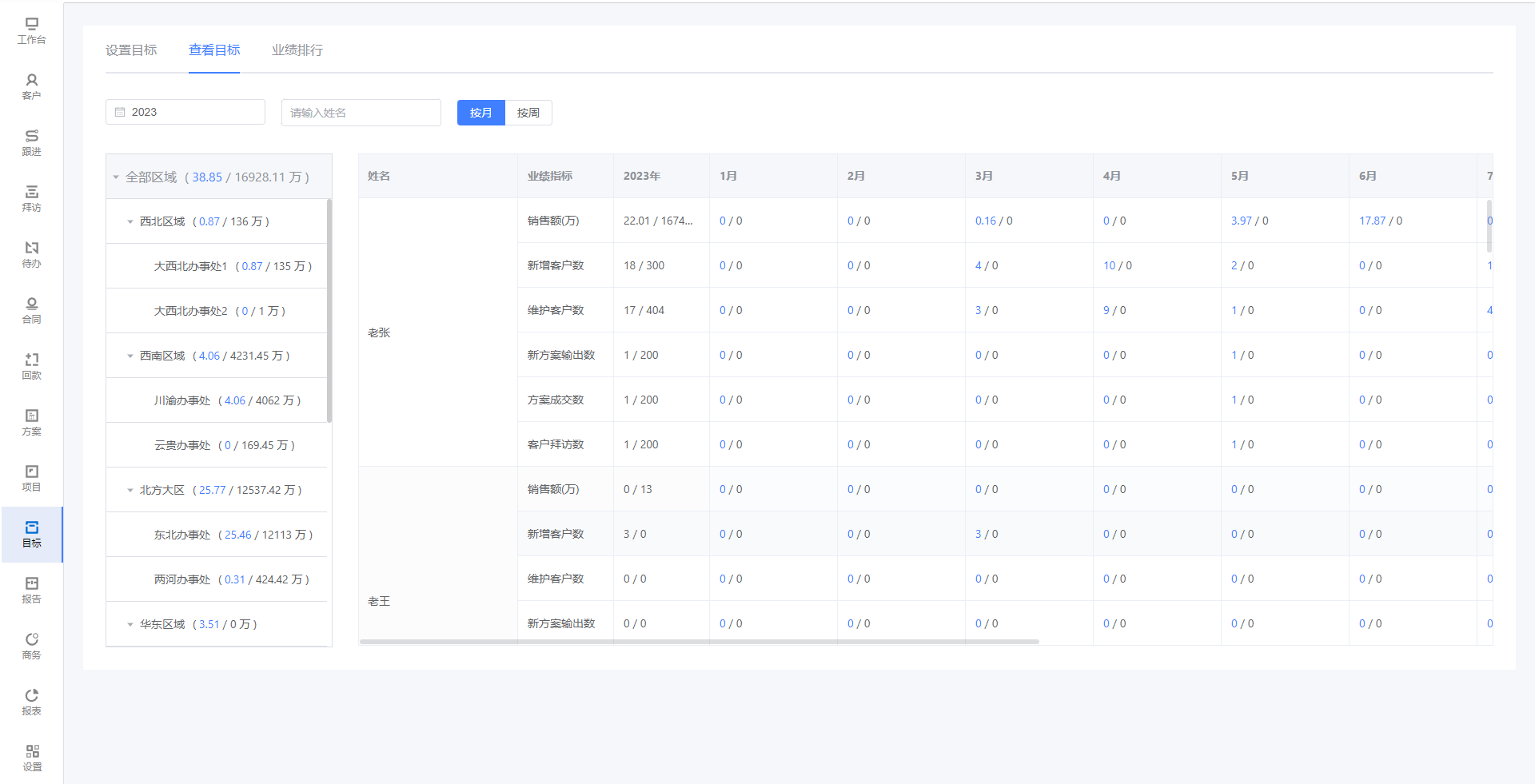Screen dimensions: 1535x784
Task: Open the 回款 payments sidebar icon
Action: [32, 366]
